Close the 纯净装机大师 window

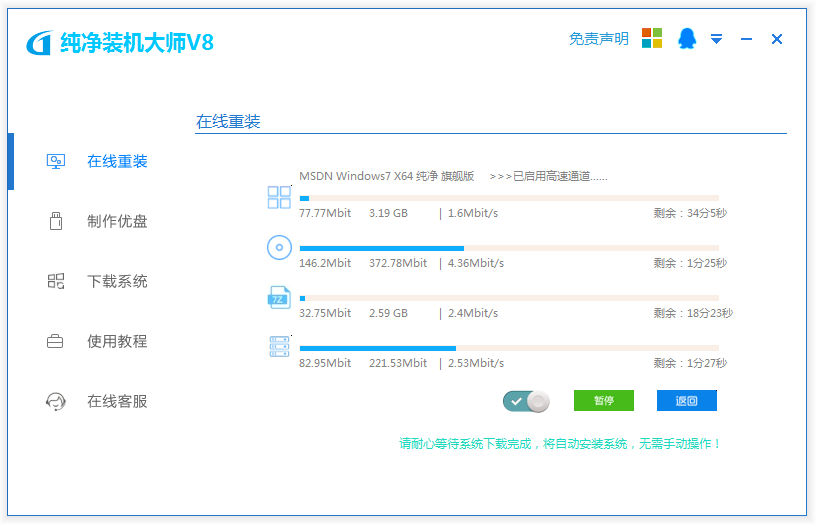[x=777, y=39]
